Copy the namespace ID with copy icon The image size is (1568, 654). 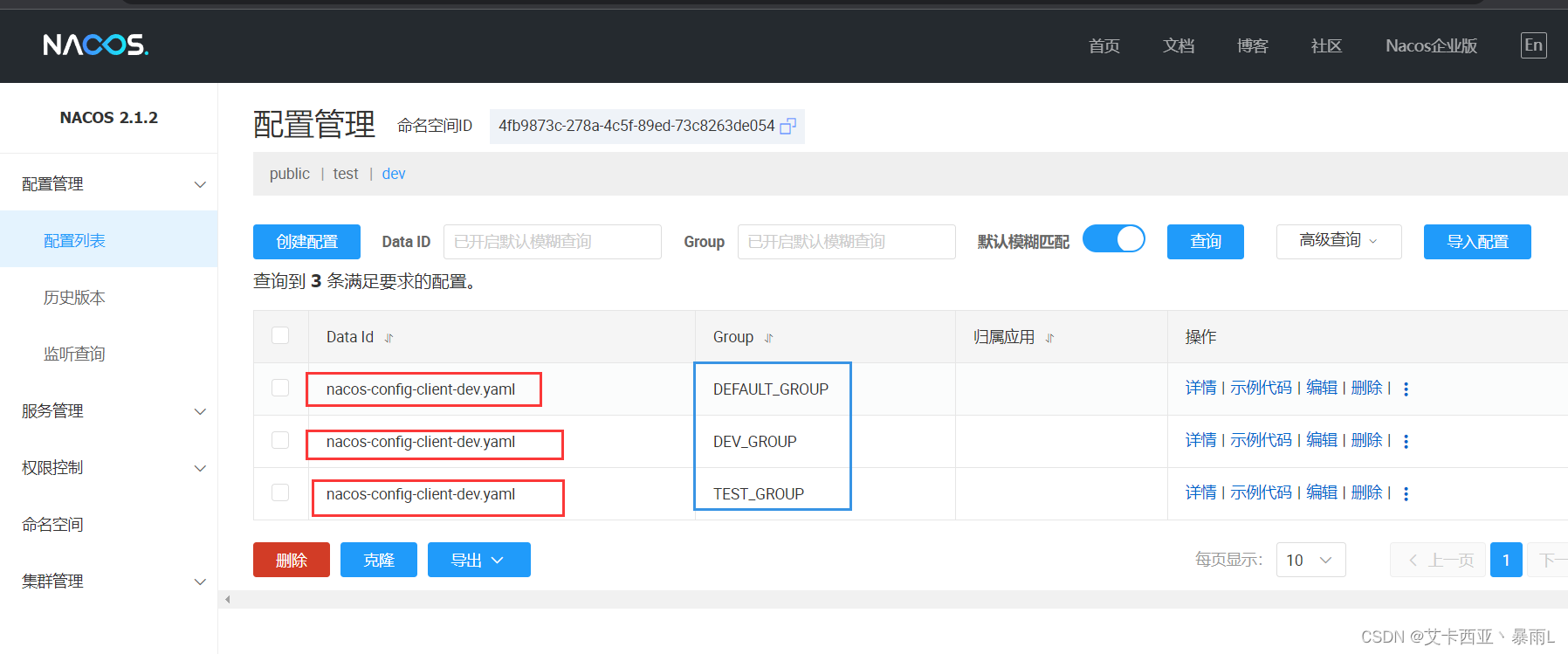pyautogui.click(x=787, y=127)
